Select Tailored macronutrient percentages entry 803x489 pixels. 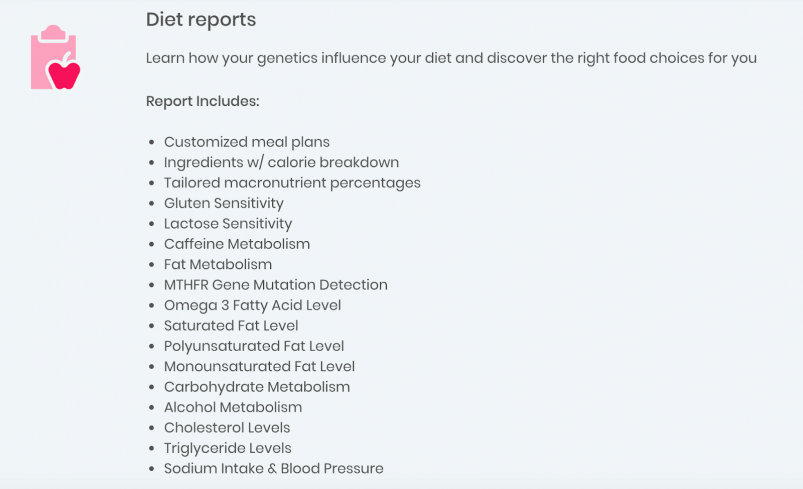pos(292,183)
